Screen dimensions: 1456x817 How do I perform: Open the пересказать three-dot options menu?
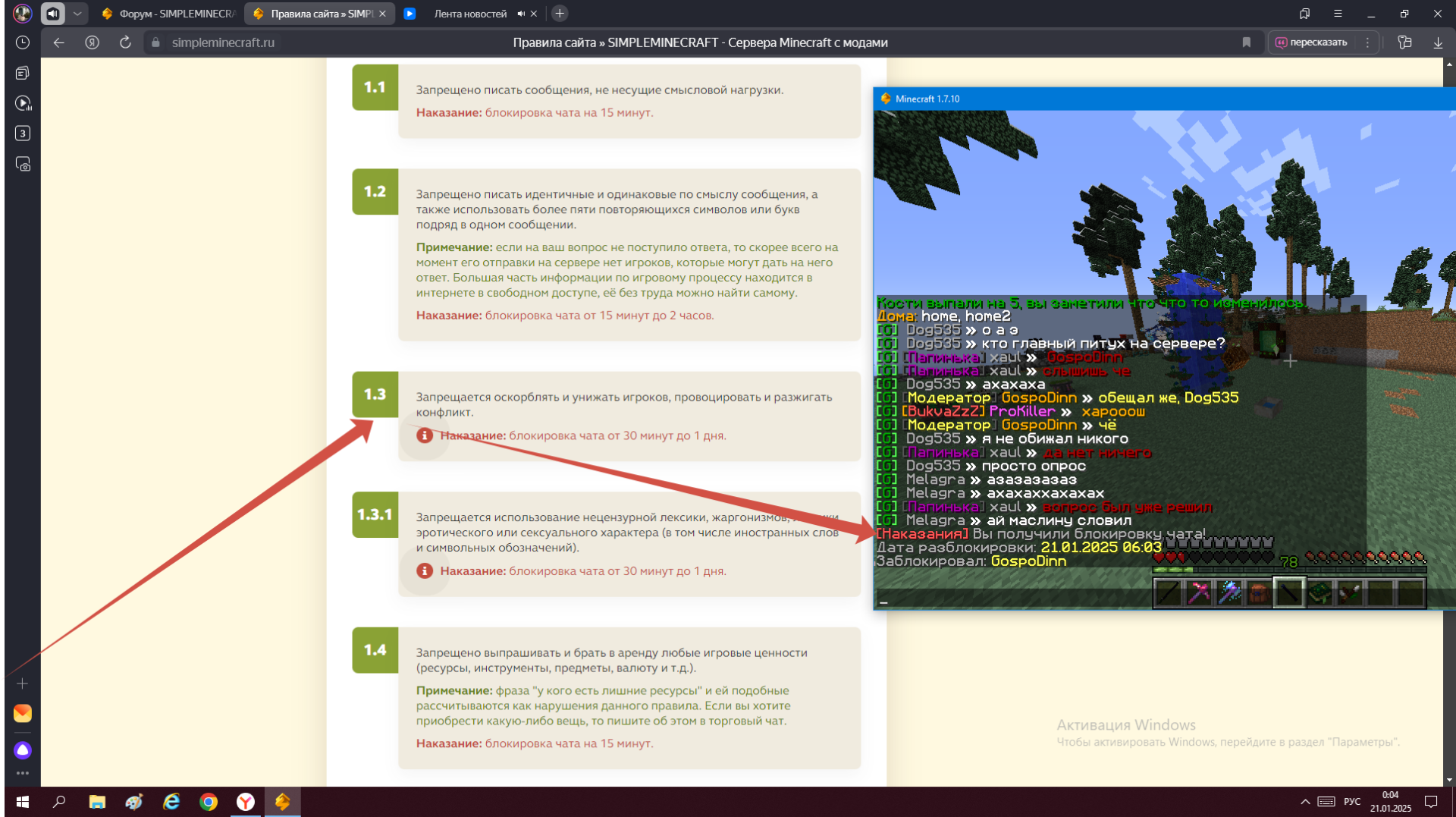click(1367, 42)
